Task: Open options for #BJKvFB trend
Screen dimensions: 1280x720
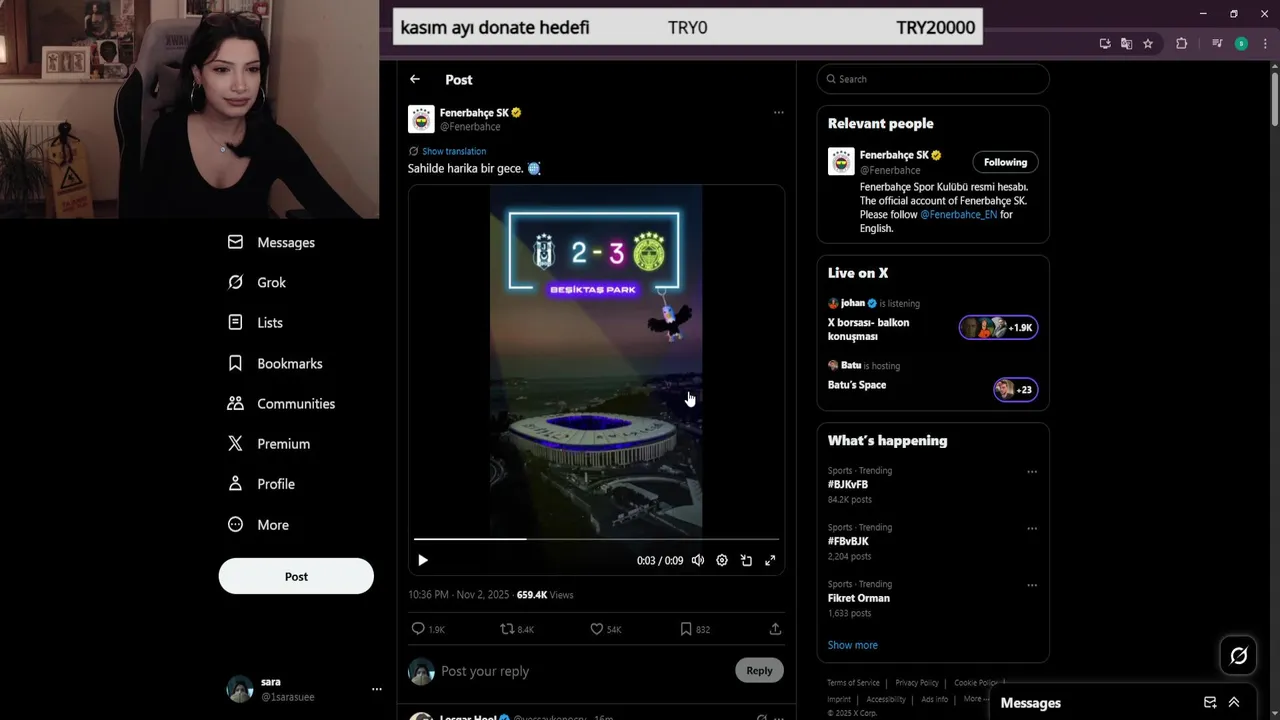Action: tap(1032, 471)
